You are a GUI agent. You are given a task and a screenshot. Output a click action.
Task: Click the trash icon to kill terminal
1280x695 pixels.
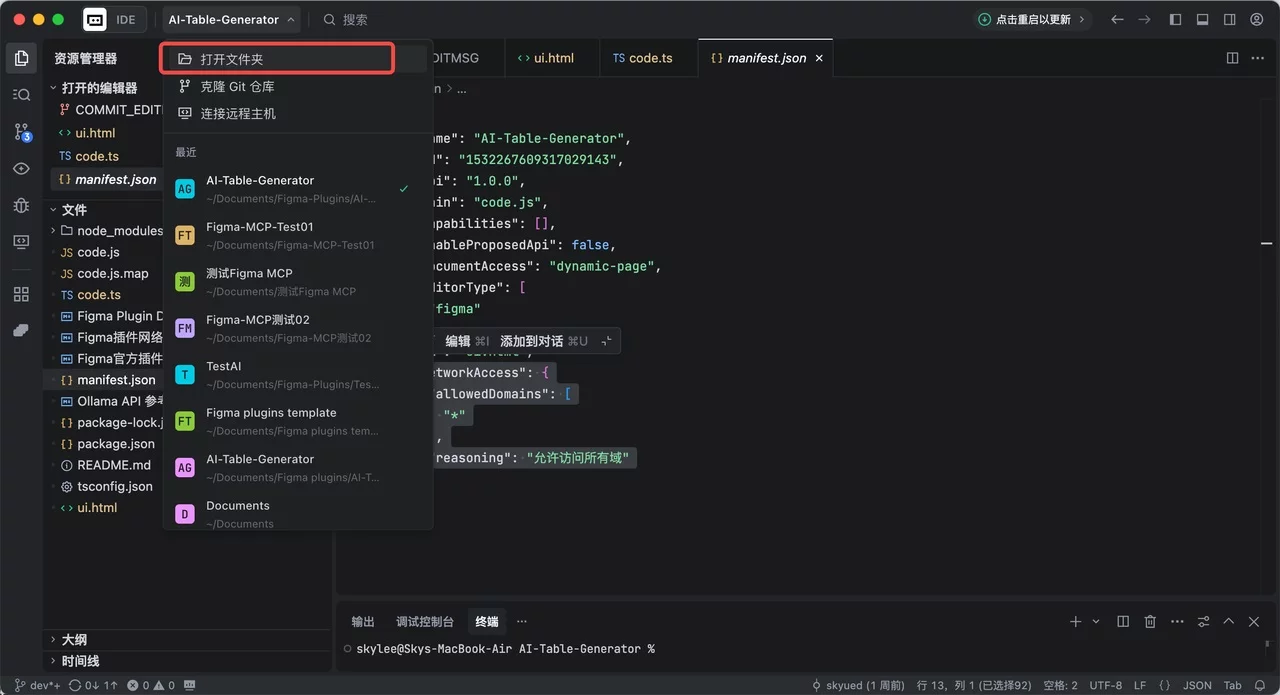point(1150,622)
